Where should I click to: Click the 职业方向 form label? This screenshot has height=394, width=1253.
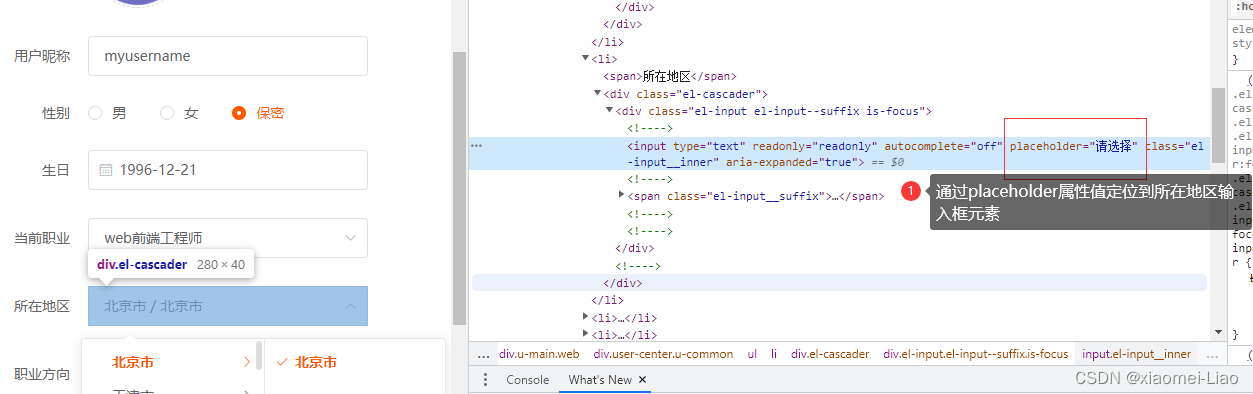(x=42, y=375)
